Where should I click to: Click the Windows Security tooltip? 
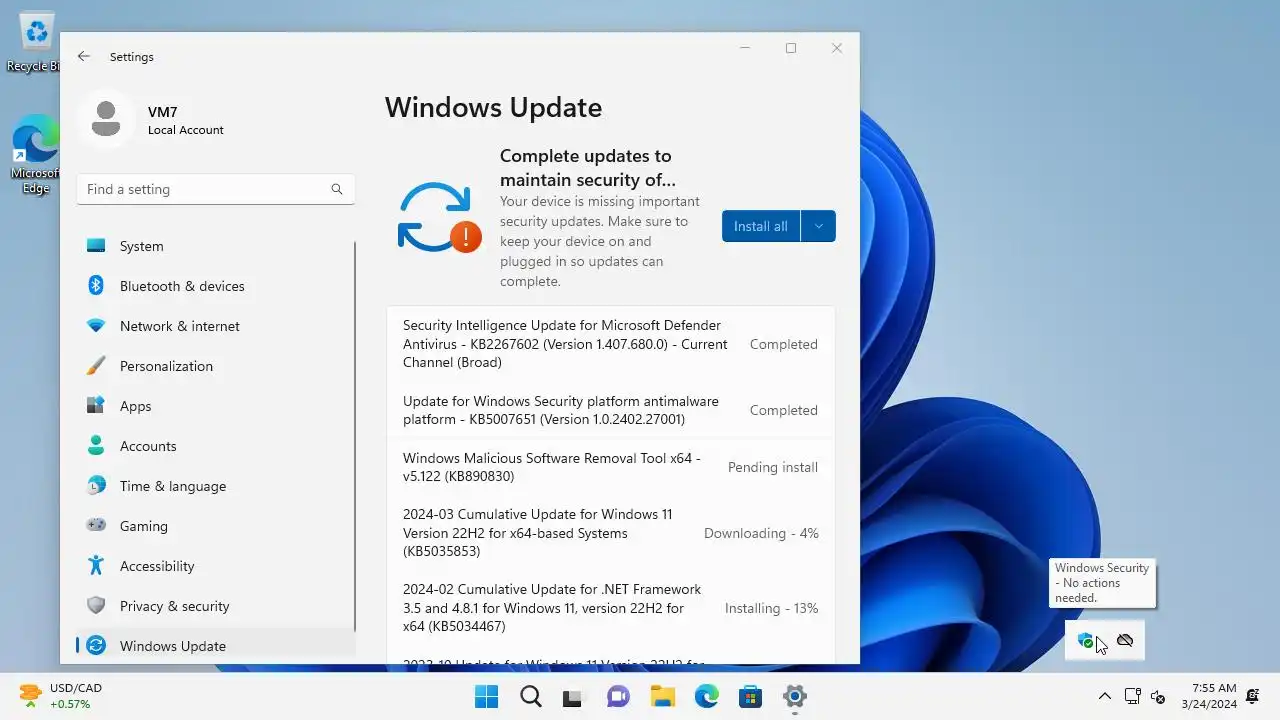tap(1102, 583)
